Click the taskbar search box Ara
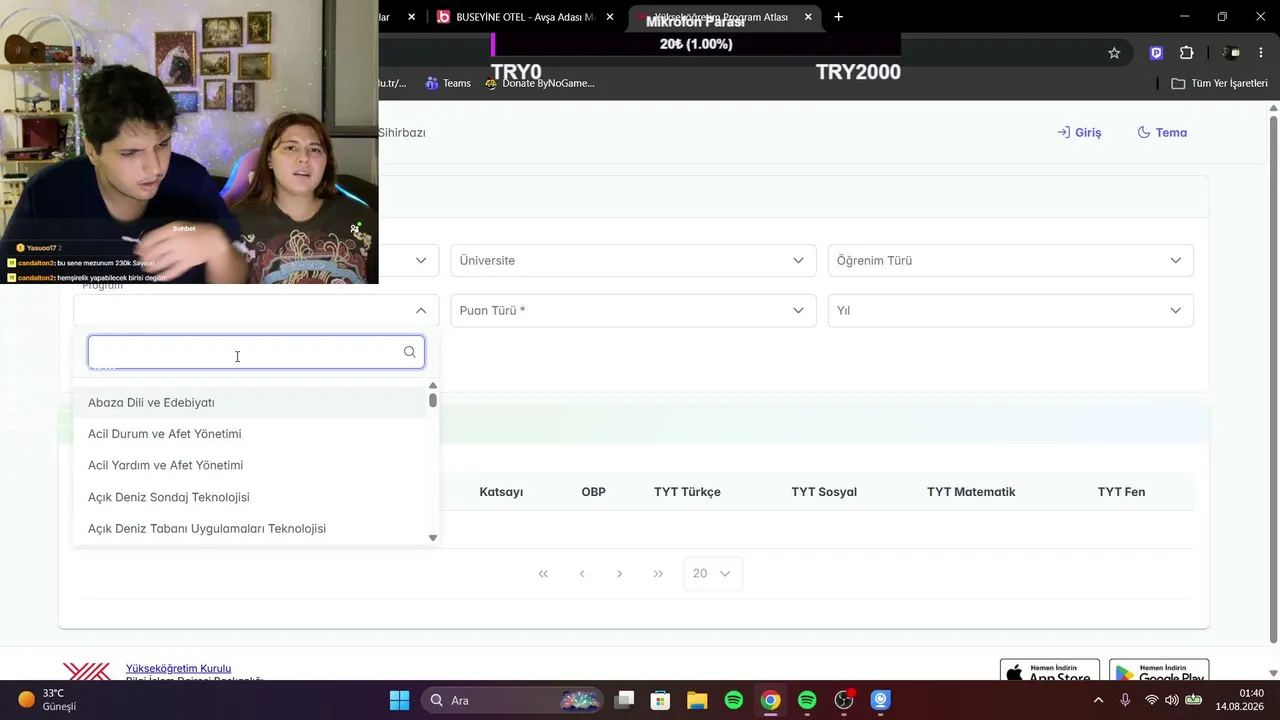 coord(514,700)
